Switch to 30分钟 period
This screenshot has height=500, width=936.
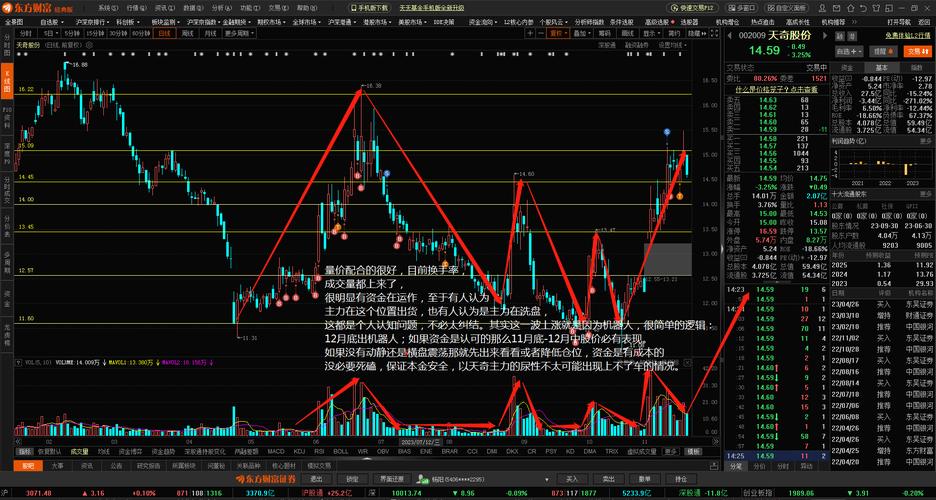pyautogui.click(x=118, y=33)
